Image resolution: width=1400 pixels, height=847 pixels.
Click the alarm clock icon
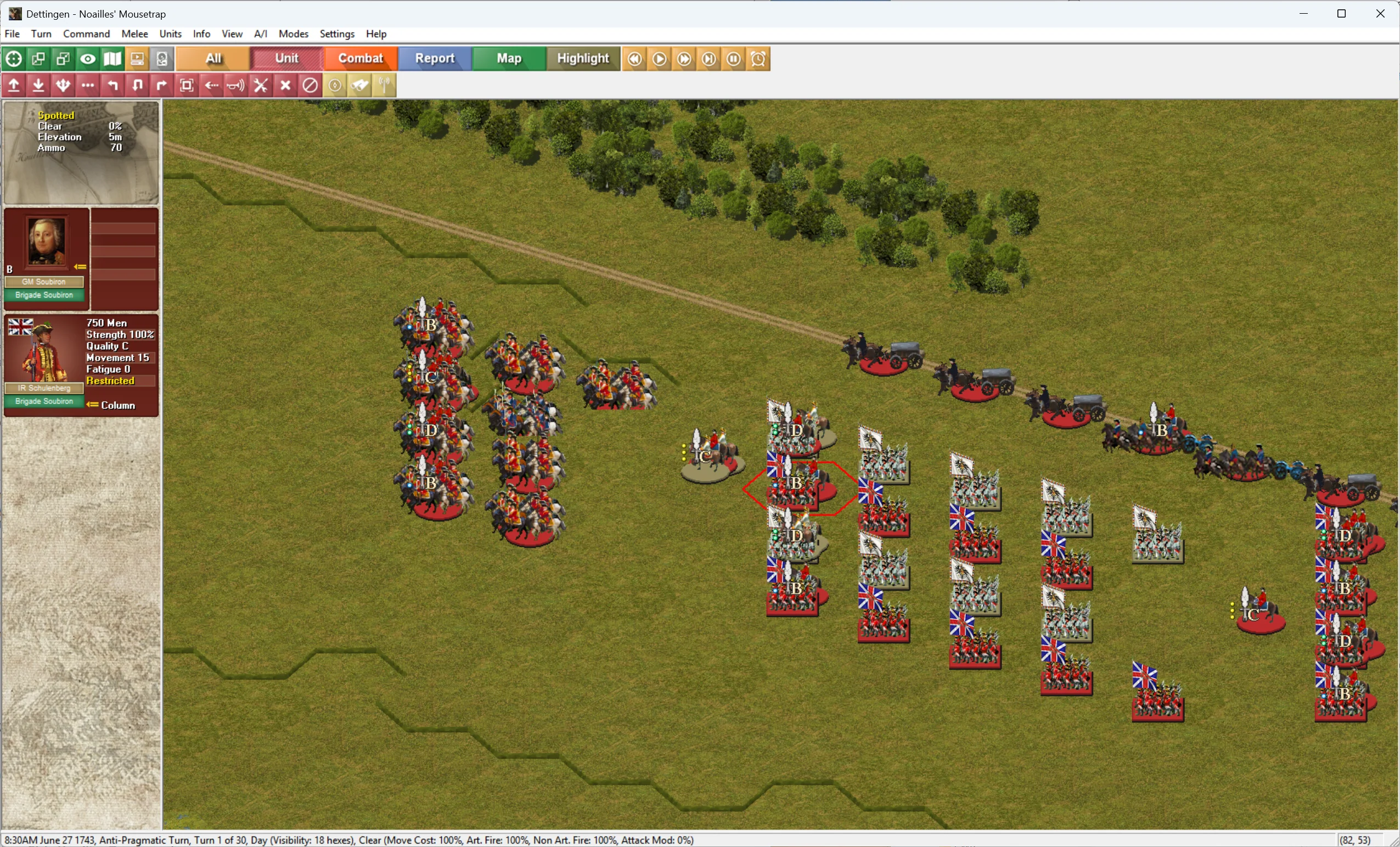pos(758,59)
